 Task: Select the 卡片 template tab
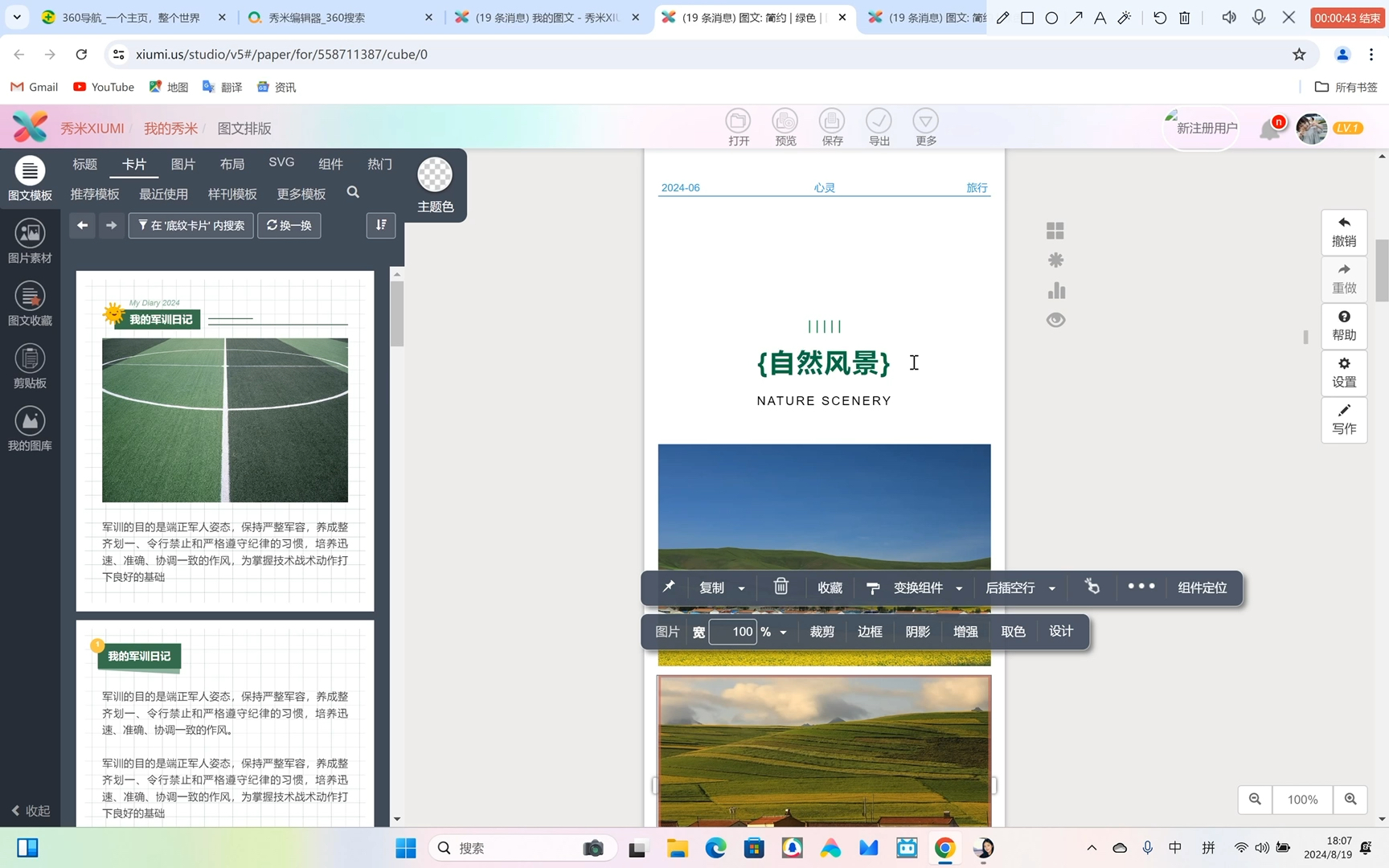[133, 164]
